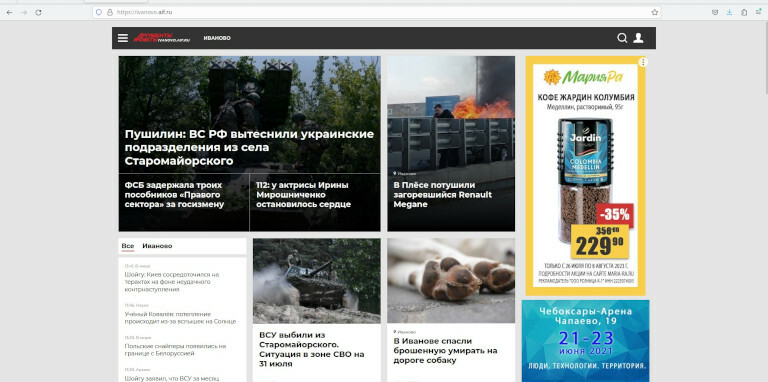Open the Firefox application menu
The width and height of the screenshot is (768, 382).
(x=758, y=12)
